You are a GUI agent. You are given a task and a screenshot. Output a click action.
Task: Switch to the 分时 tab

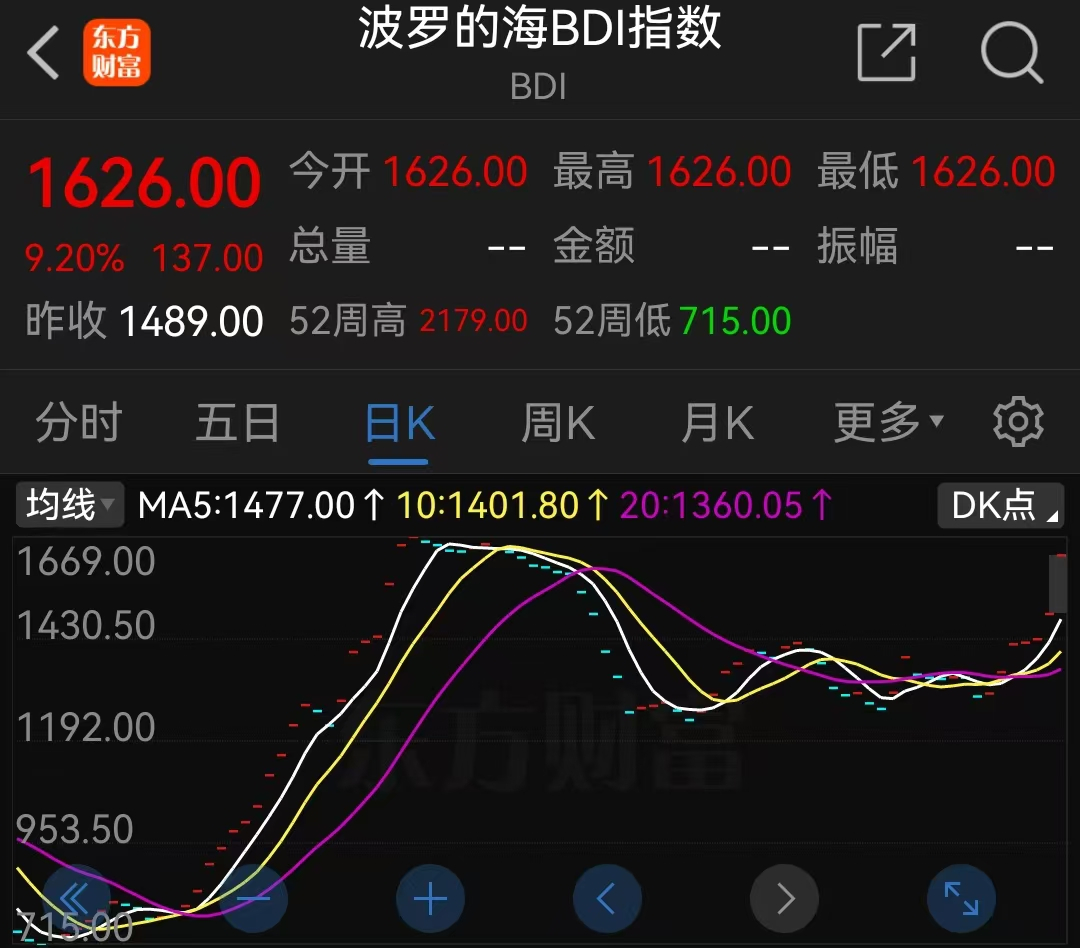tap(77, 421)
